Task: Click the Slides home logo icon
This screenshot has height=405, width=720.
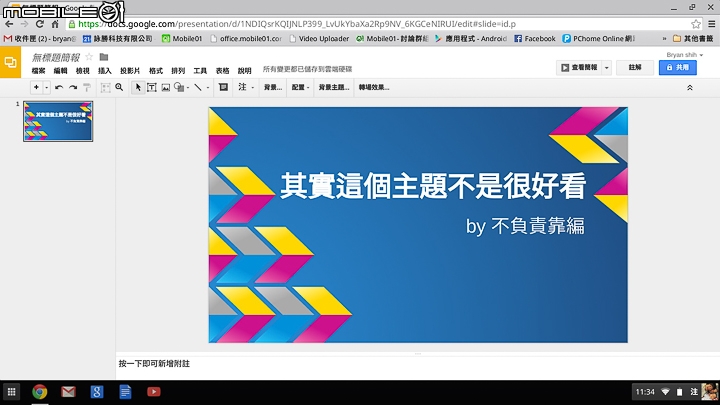Action: click(x=10, y=62)
